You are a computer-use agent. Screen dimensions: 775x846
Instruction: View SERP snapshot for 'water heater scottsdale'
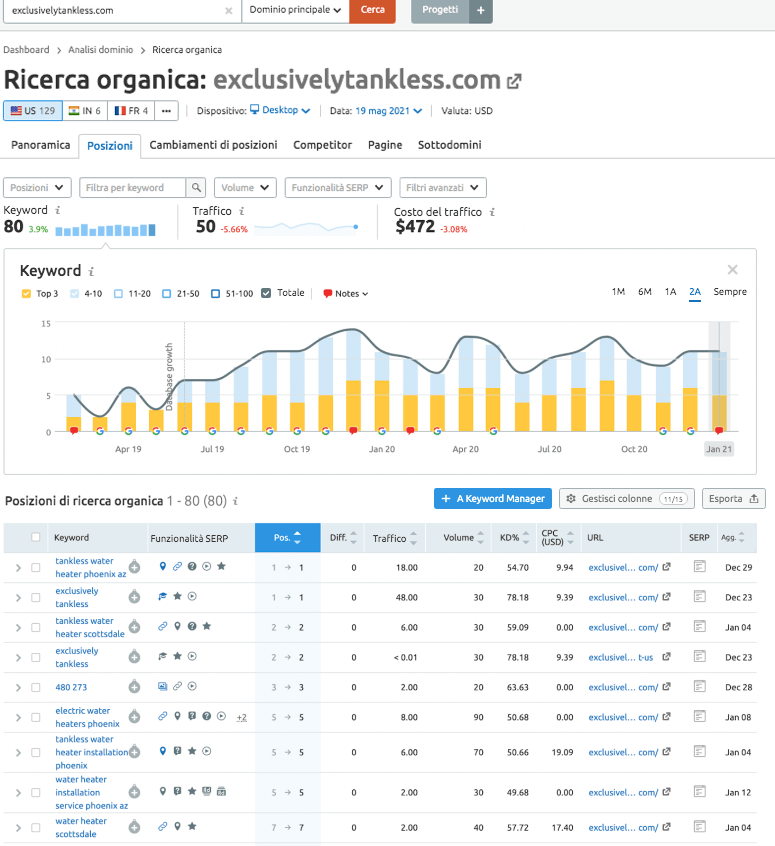coord(699,827)
